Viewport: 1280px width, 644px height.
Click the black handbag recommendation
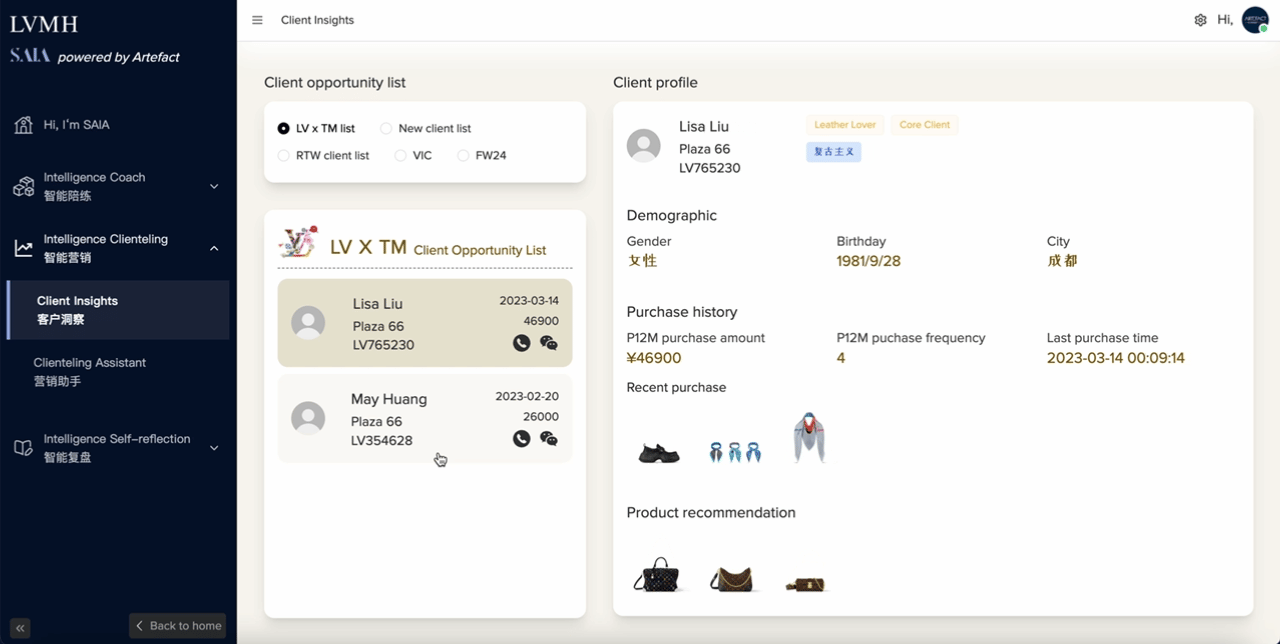[657, 575]
